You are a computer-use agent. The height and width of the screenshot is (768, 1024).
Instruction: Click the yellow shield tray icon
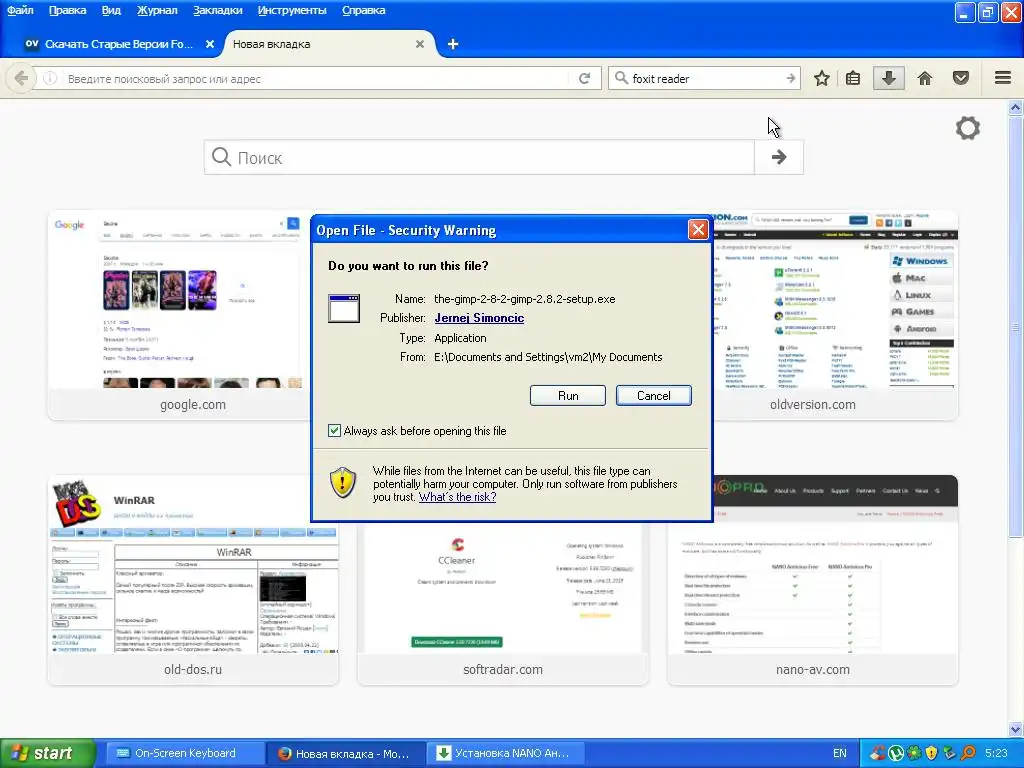(932, 753)
